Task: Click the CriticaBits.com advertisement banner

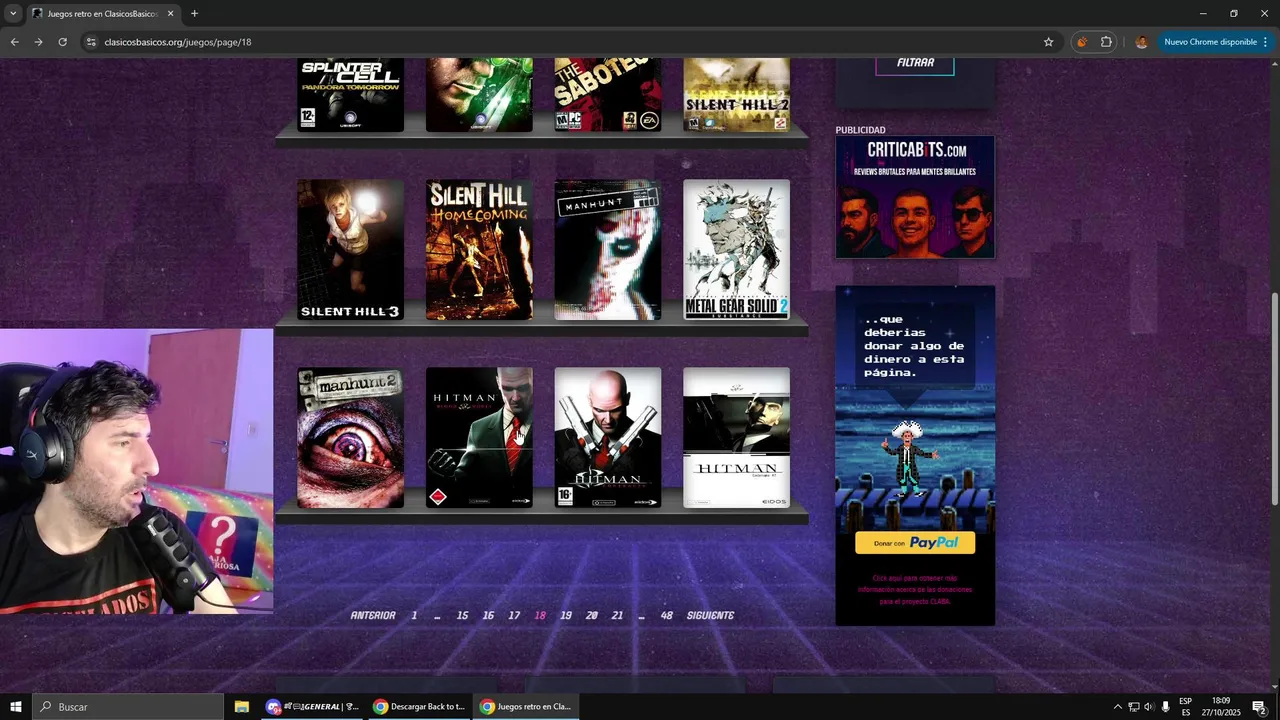Action: [x=915, y=197]
